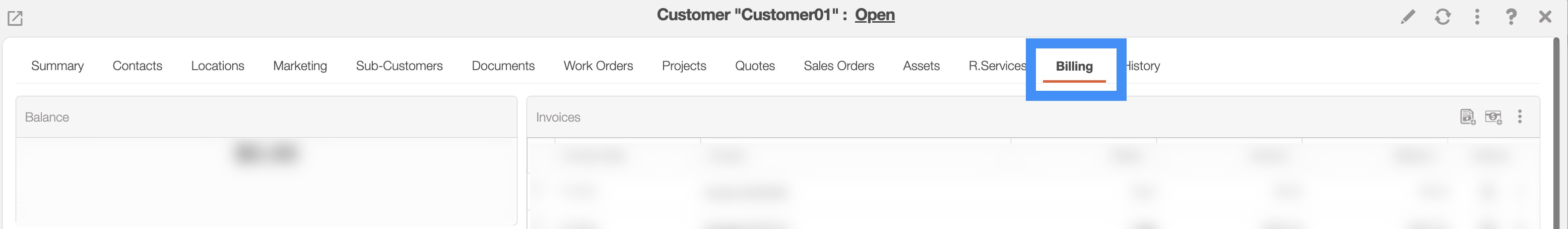The width and height of the screenshot is (1568, 229).
Task: Close the Customer01 dialog
Action: [x=1545, y=17]
